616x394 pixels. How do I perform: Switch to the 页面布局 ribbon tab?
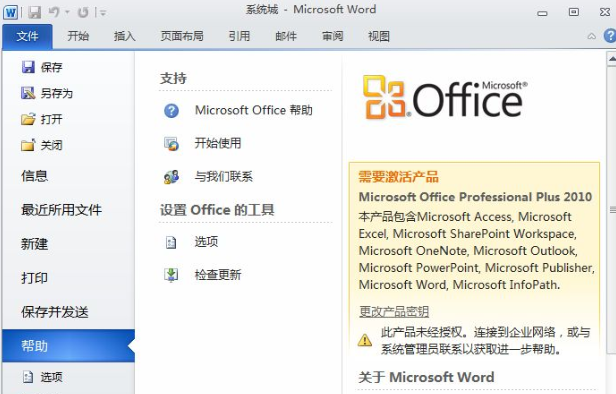click(182, 36)
